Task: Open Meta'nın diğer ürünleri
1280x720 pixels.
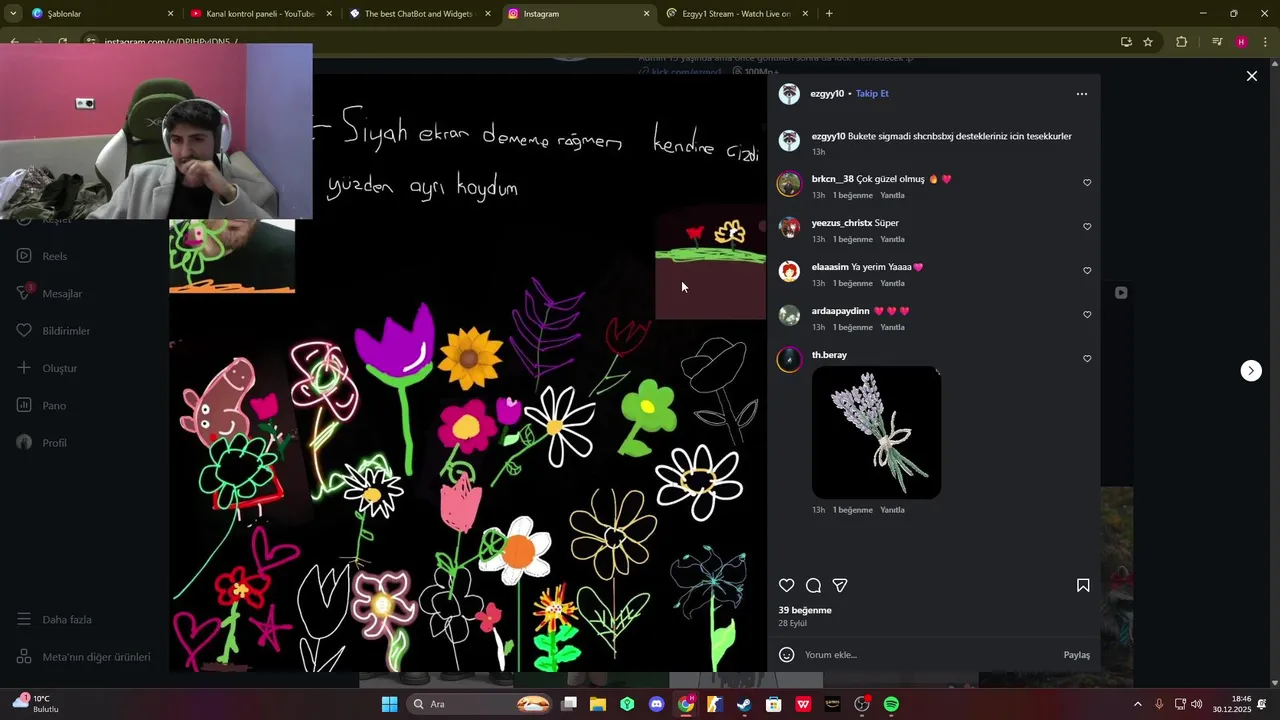Action: pyautogui.click(x=83, y=657)
